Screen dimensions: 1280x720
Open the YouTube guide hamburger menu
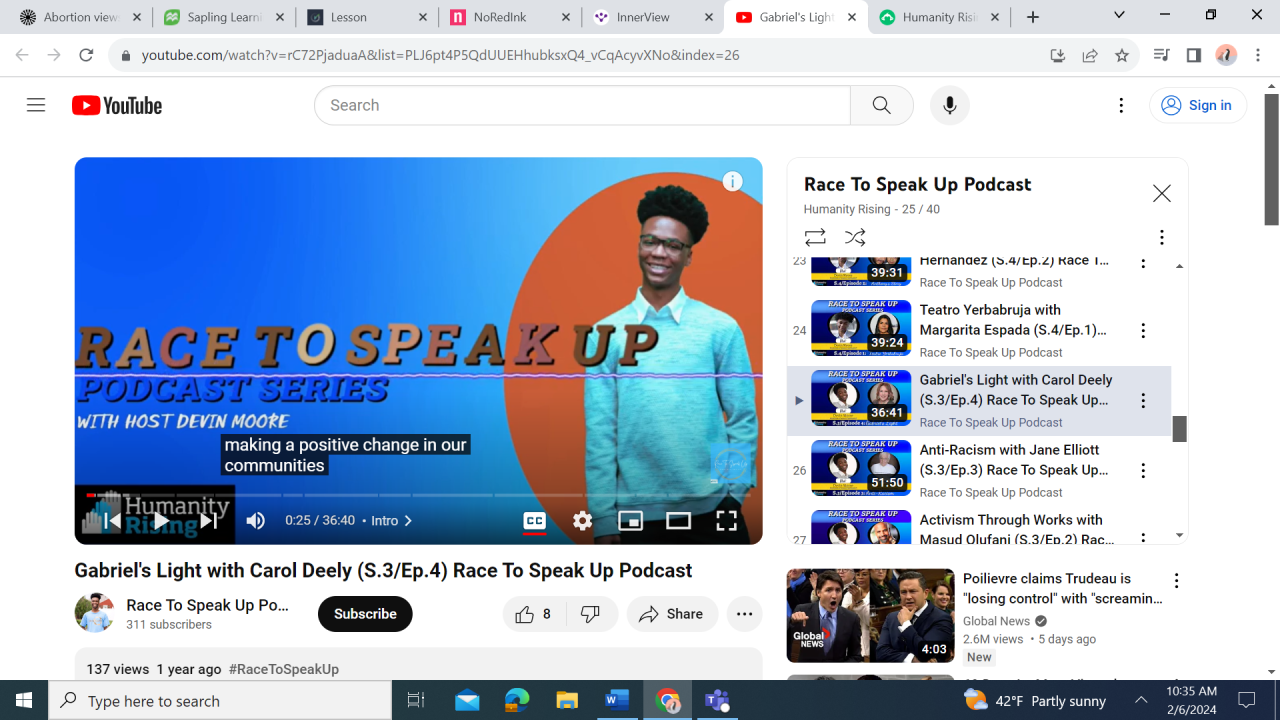[36, 105]
